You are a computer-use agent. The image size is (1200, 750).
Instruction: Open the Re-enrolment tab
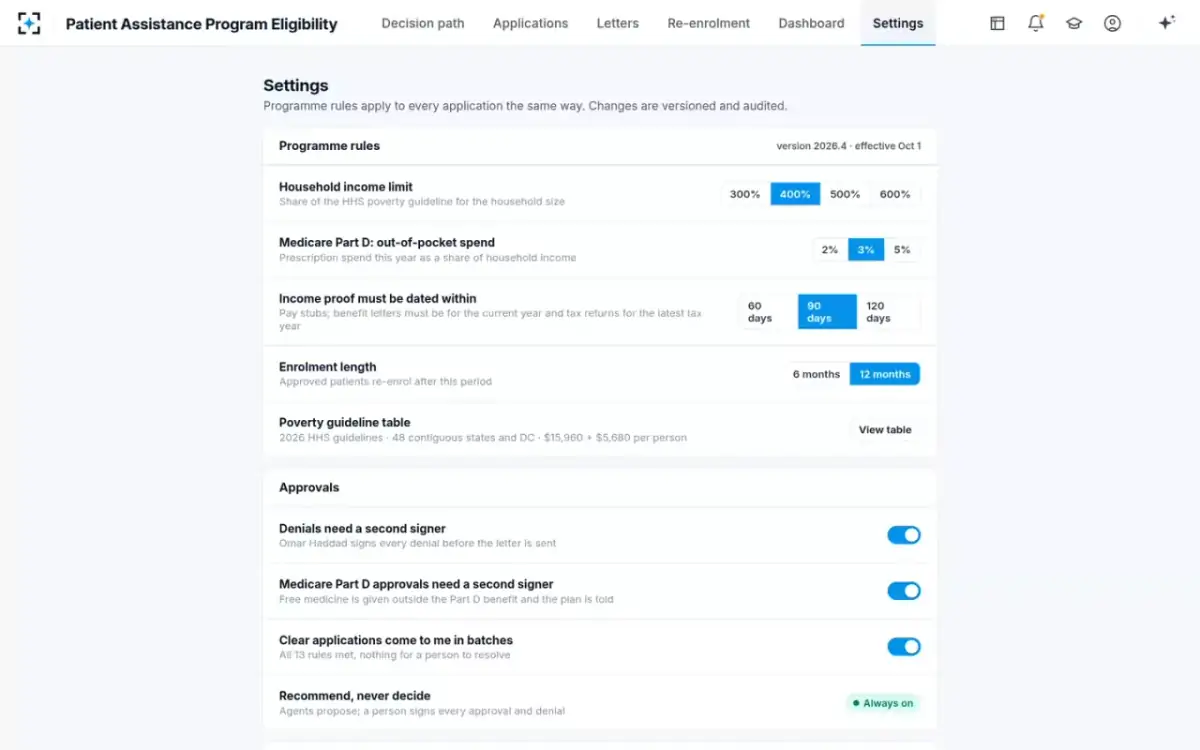pos(708,23)
